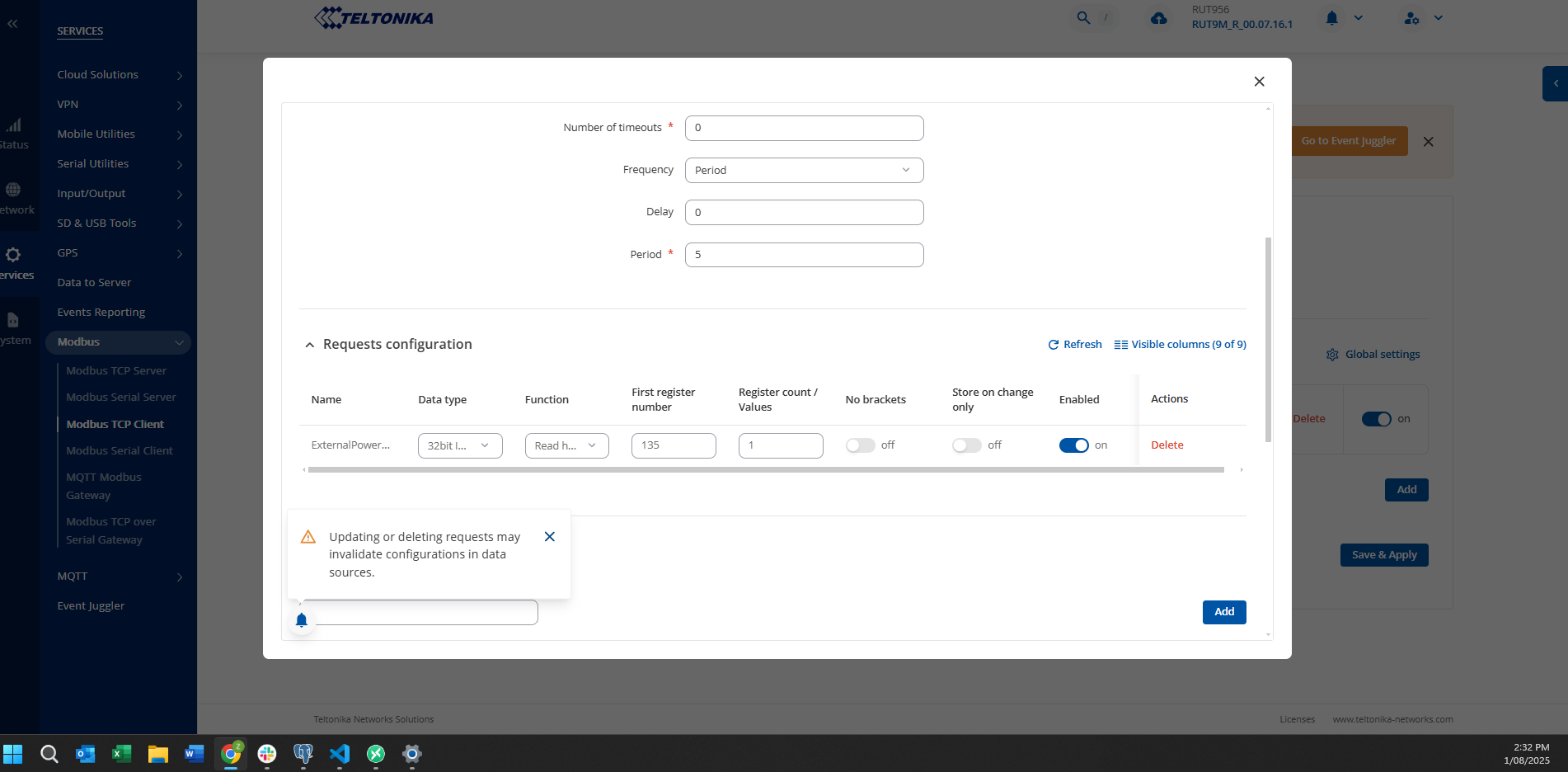Open Windows taskbar search
Viewport: 1568px width, 772px height.
coord(49,754)
